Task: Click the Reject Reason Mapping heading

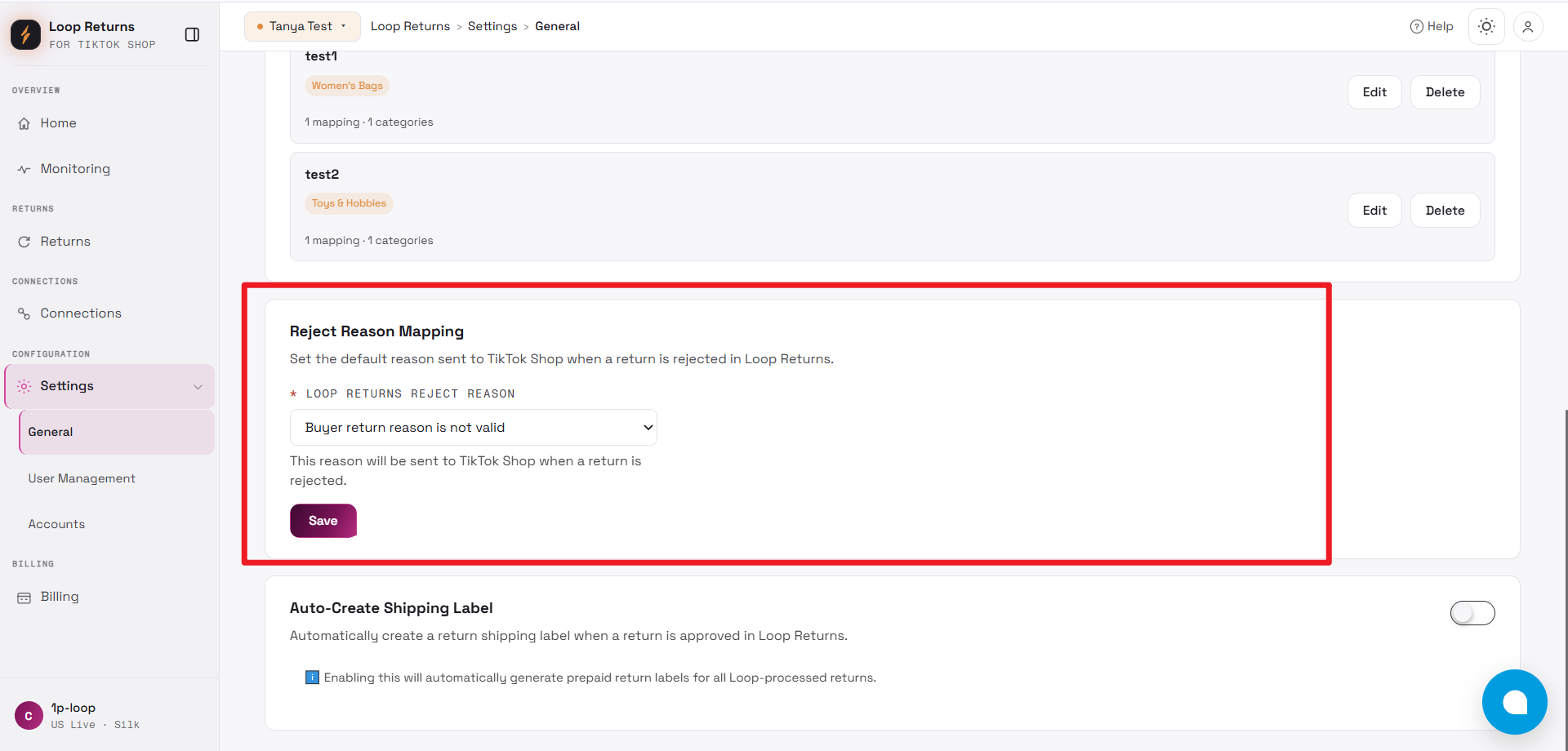Action: tap(376, 331)
